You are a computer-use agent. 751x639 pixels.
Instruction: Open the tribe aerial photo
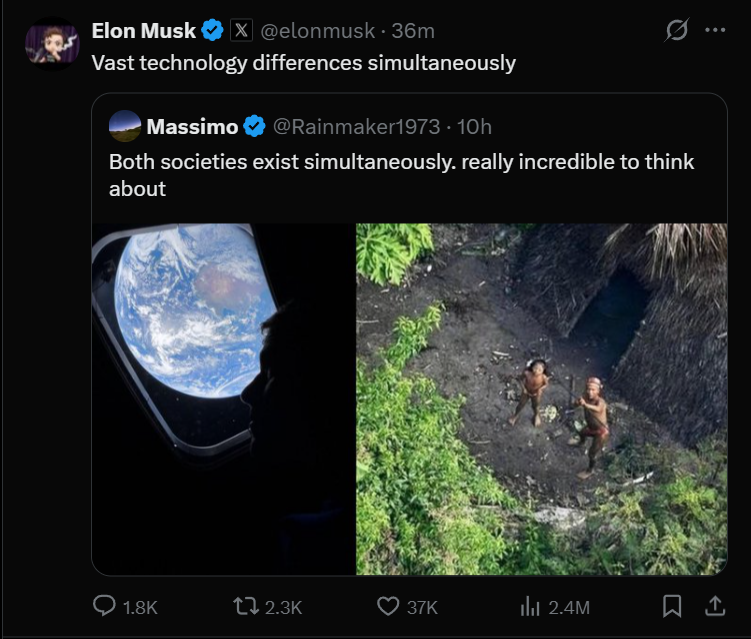(541, 398)
